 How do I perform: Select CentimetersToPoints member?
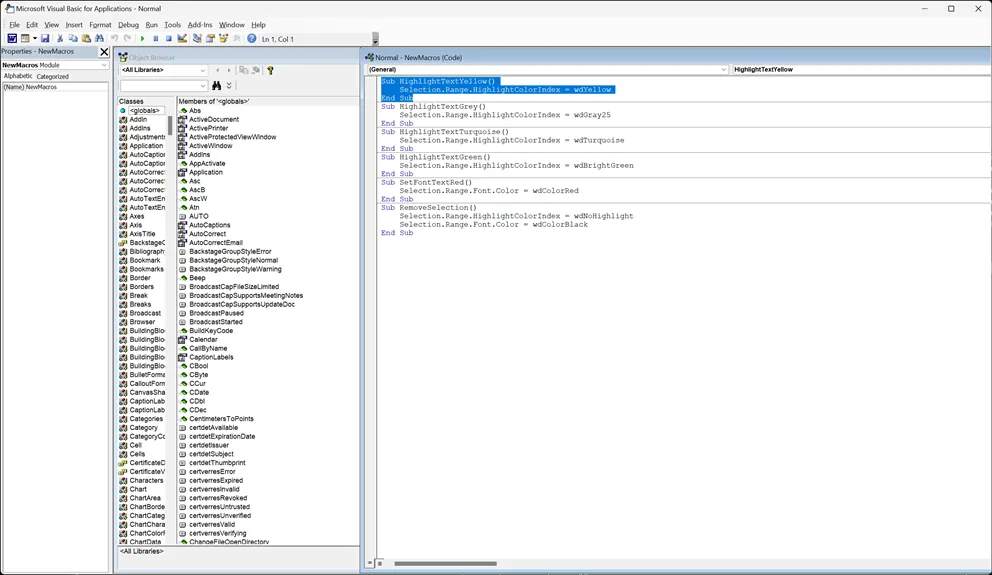click(x=221, y=419)
